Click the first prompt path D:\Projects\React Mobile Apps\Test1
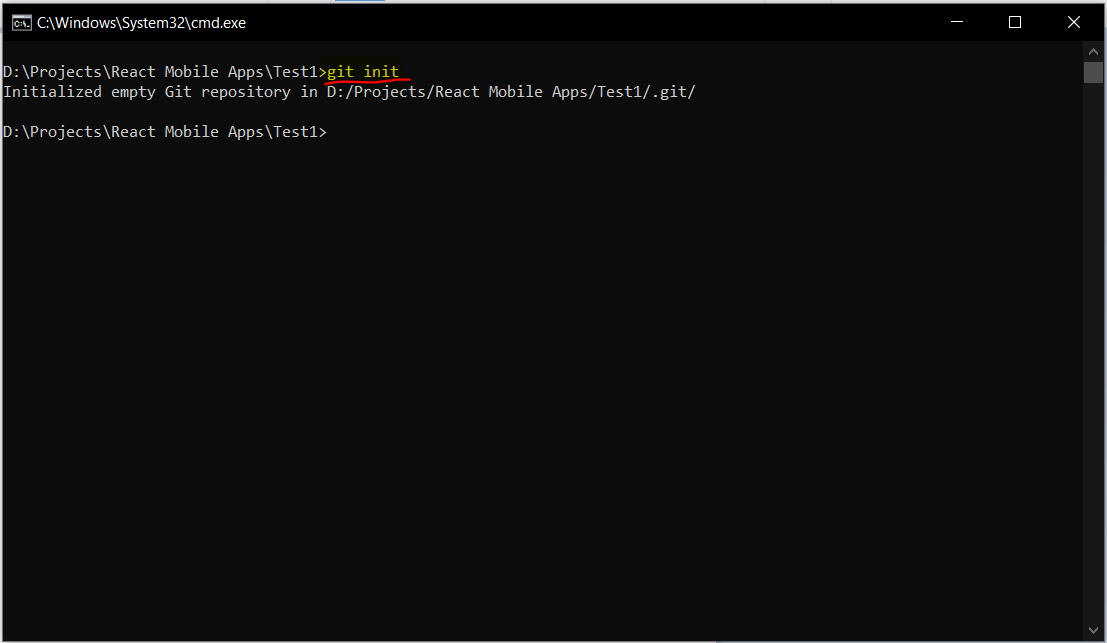Viewport: 1107px width, 643px height. [x=160, y=71]
